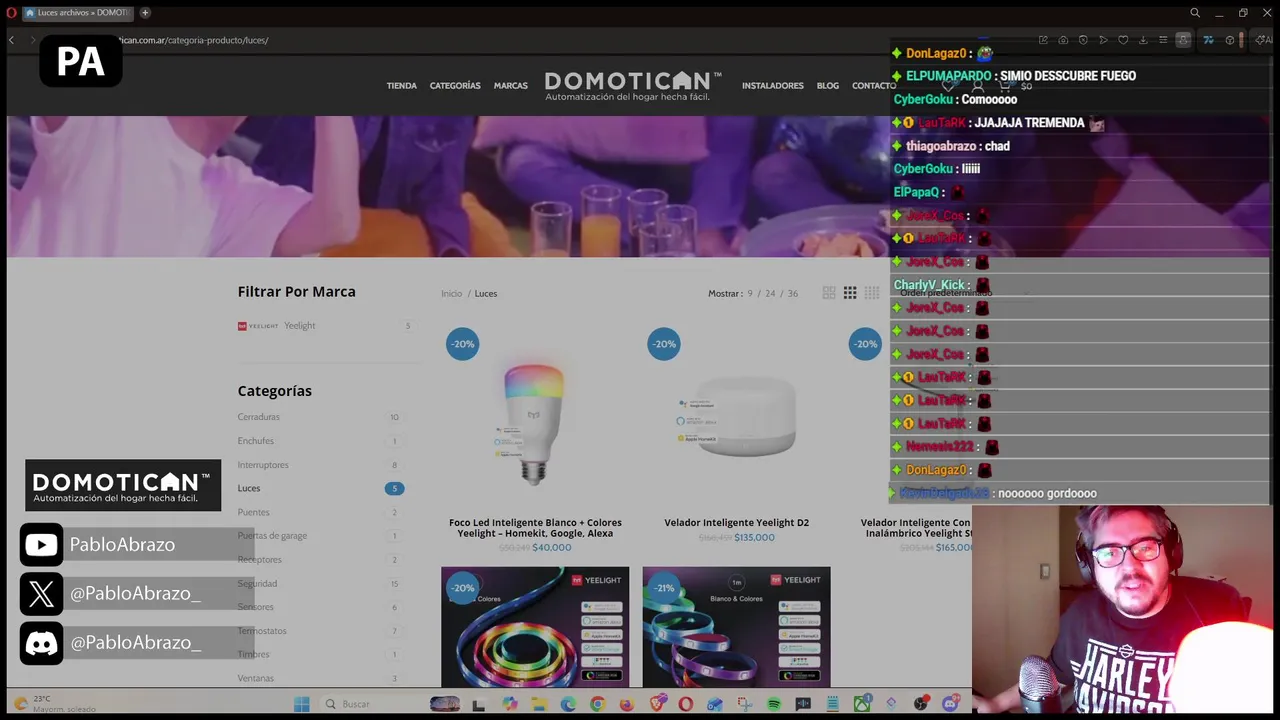Open Brave browser from the taskbar

click(657, 704)
